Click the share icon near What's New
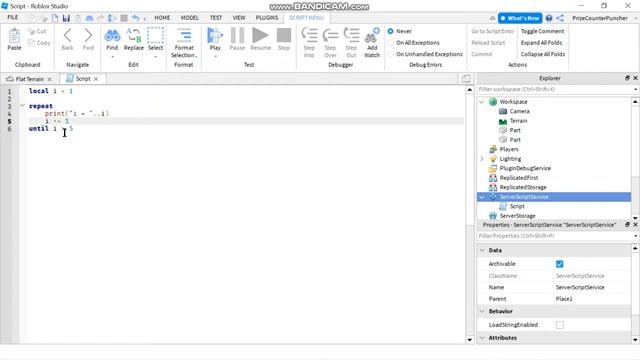 (560, 18)
